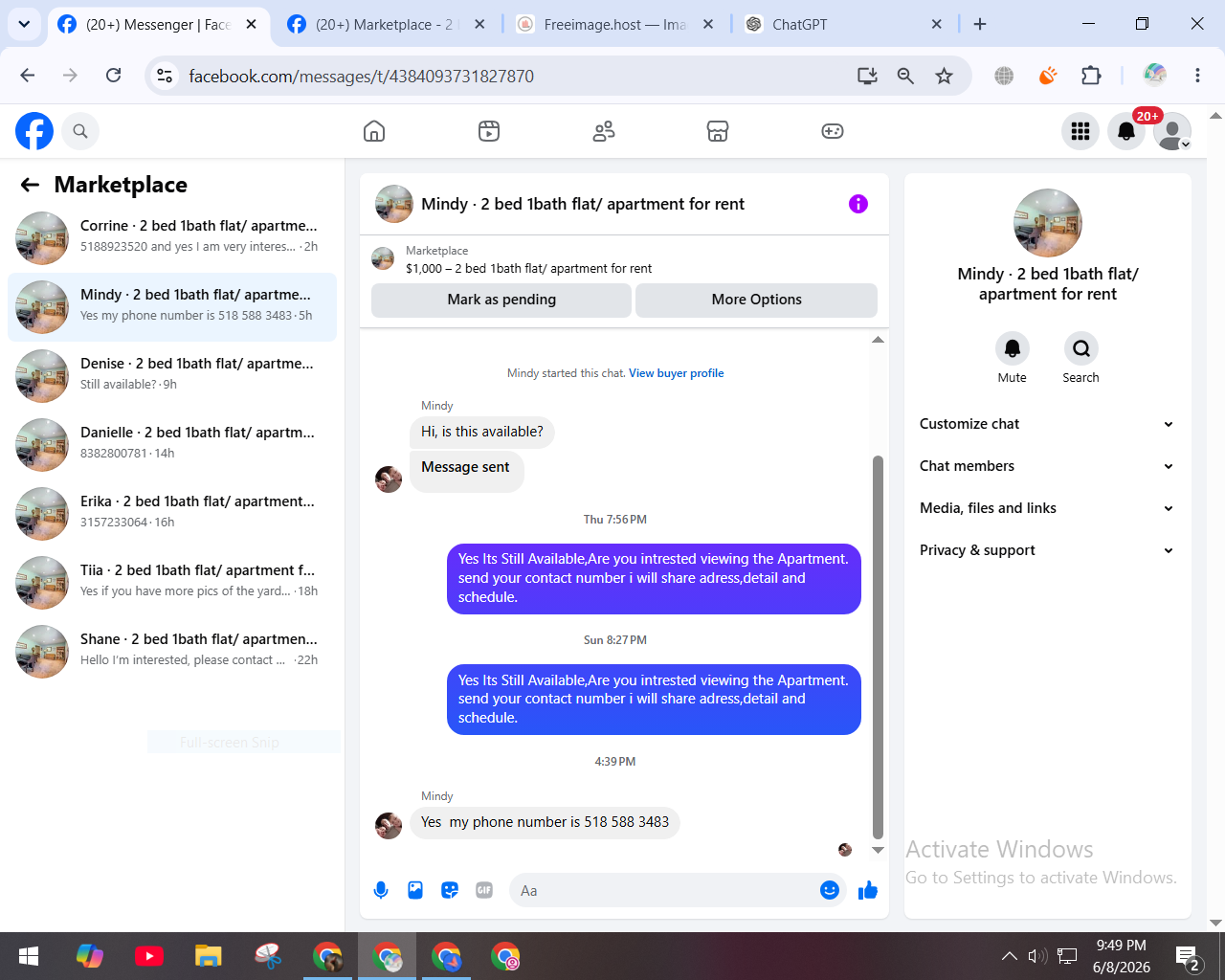The height and width of the screenshot is (980, 1225).
Task: Open the Danielle conversation
Action: (172, 445)
